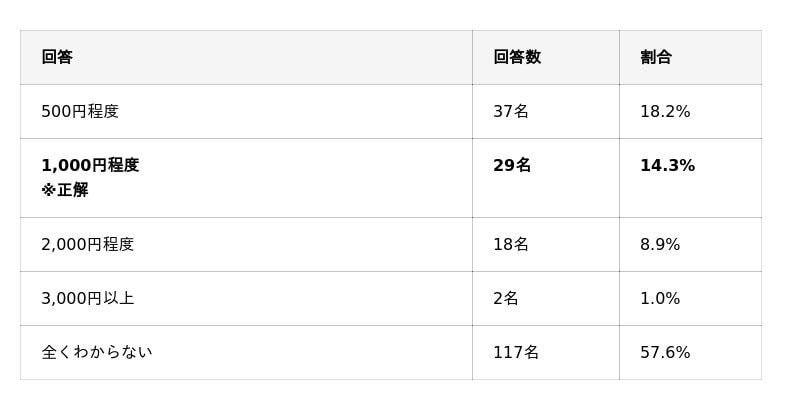The width and height of the screenshot is (800, 410).
Task: Select the 2名 response count
Action: point(506,298)
